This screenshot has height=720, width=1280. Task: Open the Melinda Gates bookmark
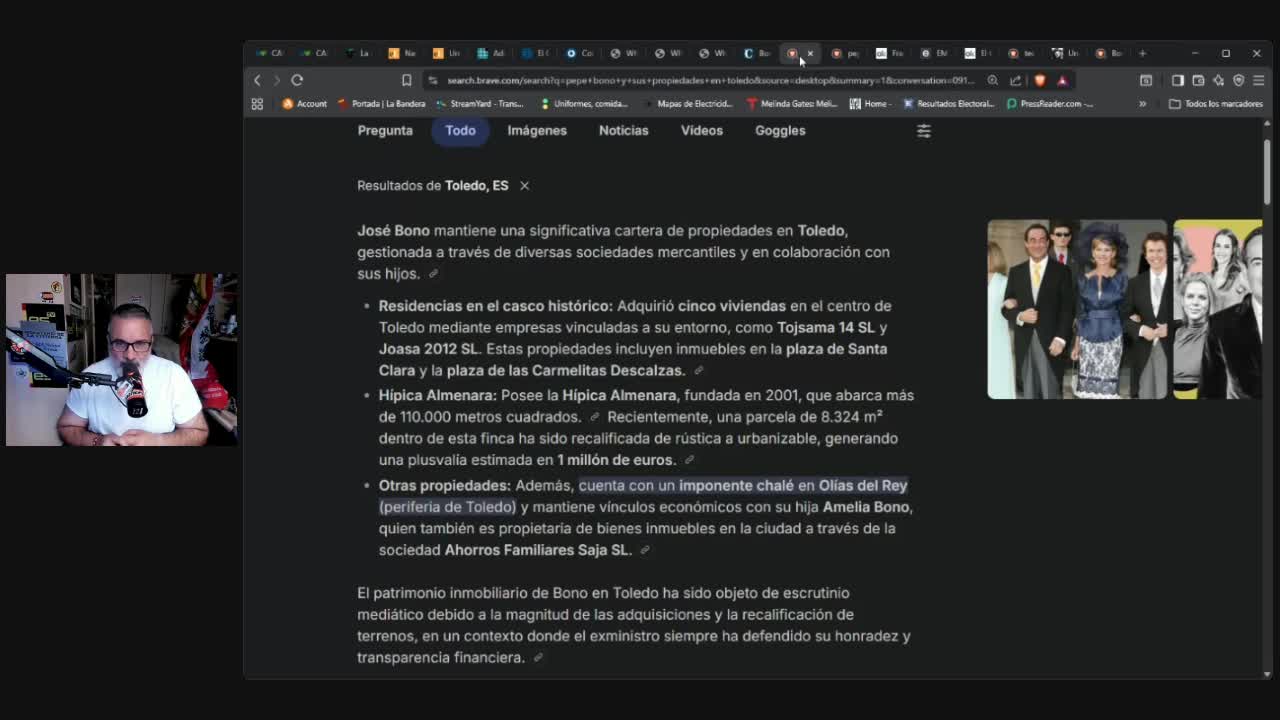pos(792,104)
